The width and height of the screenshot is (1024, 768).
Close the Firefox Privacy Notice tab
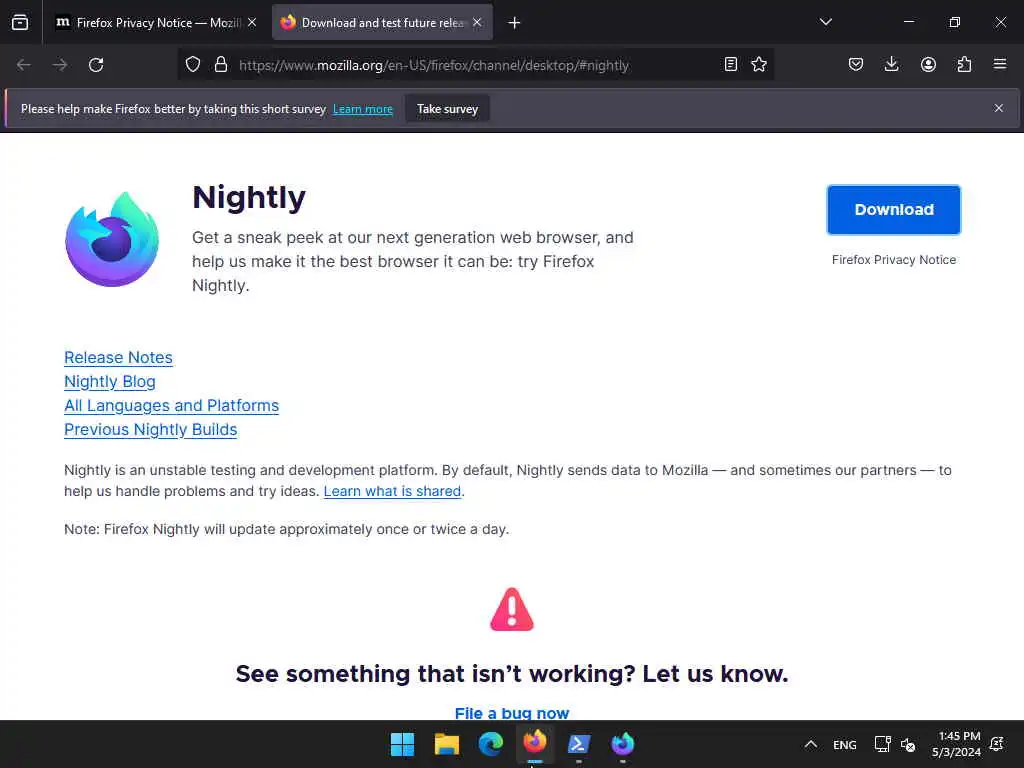(x=252, y=22)
